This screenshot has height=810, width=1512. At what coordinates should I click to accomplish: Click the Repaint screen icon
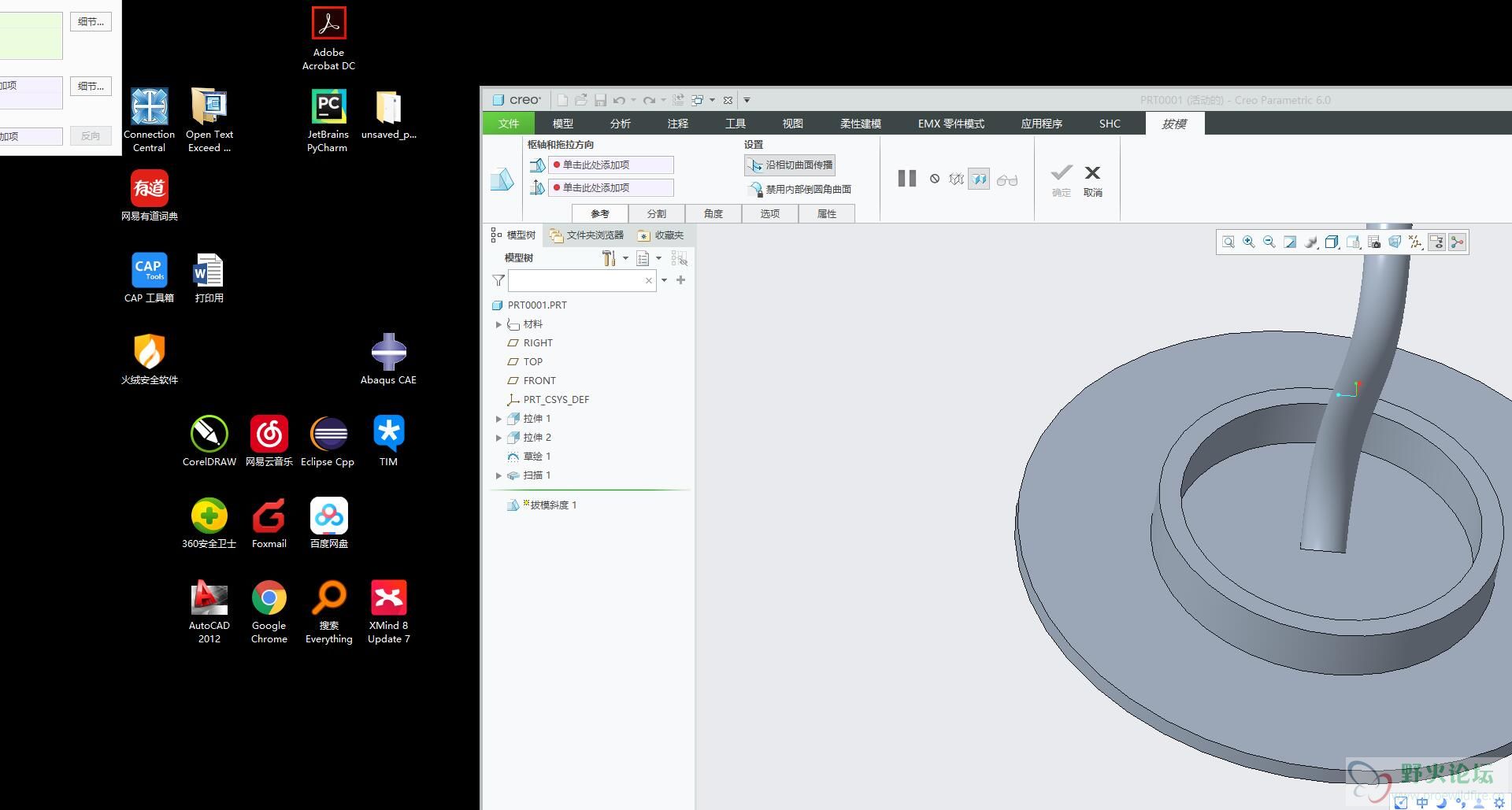(1290, 242)
